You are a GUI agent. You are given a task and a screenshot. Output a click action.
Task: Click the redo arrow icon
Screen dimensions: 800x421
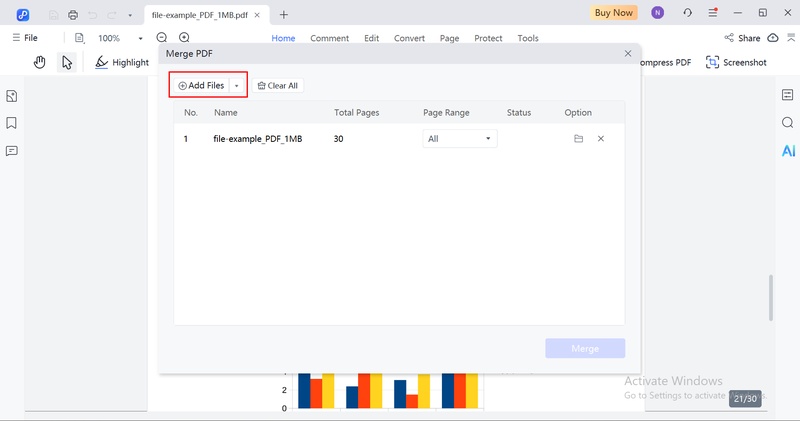[x=112, y=15]
